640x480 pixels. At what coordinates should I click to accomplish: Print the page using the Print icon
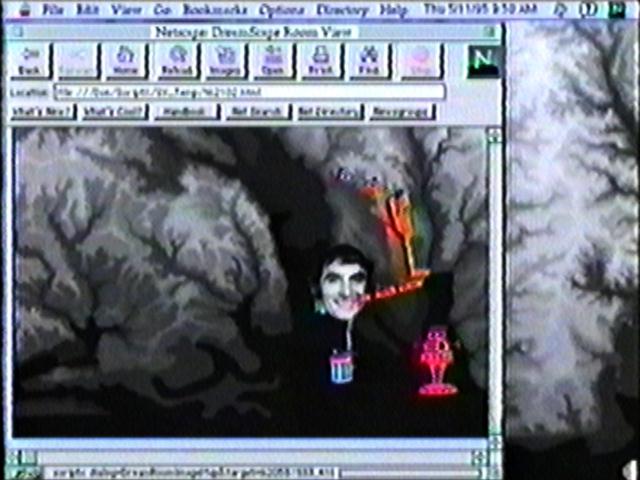click(x=321, y=60)
